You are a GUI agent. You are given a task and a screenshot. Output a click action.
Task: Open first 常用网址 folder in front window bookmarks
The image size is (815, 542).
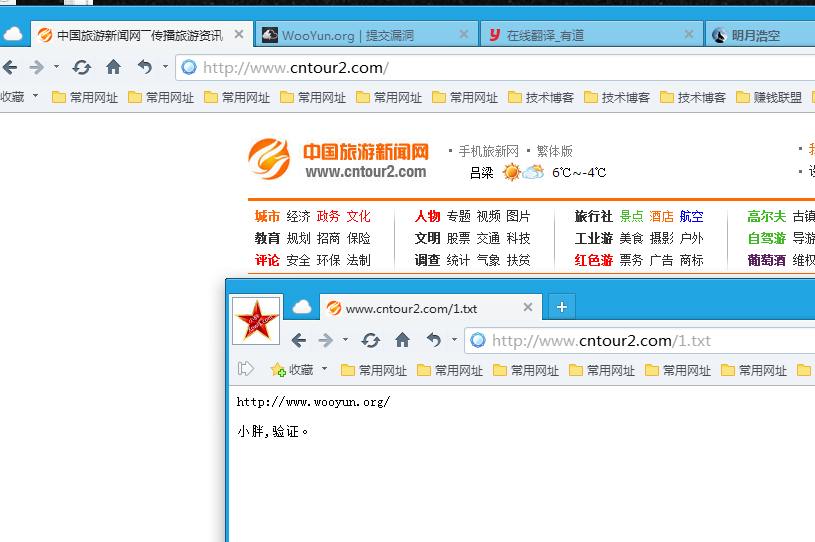click(x=374, y=371)
